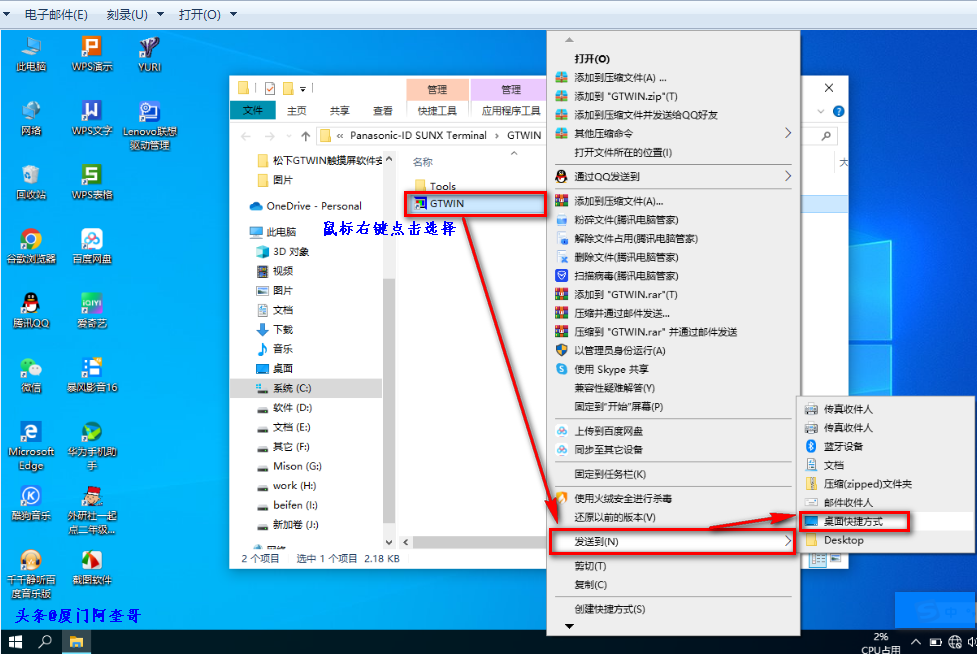This screenshot has height=655, width=977.
Task: Select 系统 (C:) in the navigation tree
Action: tap(292, 388)
